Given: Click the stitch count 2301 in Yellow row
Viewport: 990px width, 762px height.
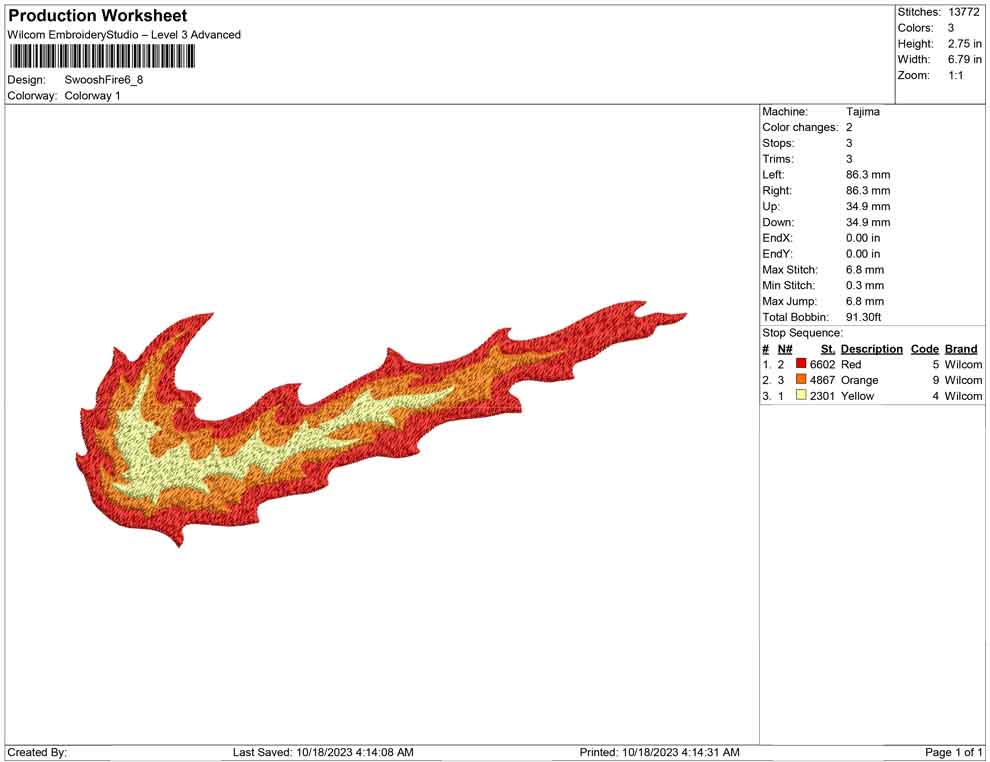Looking at the screenshot, I should pos(822,396).
